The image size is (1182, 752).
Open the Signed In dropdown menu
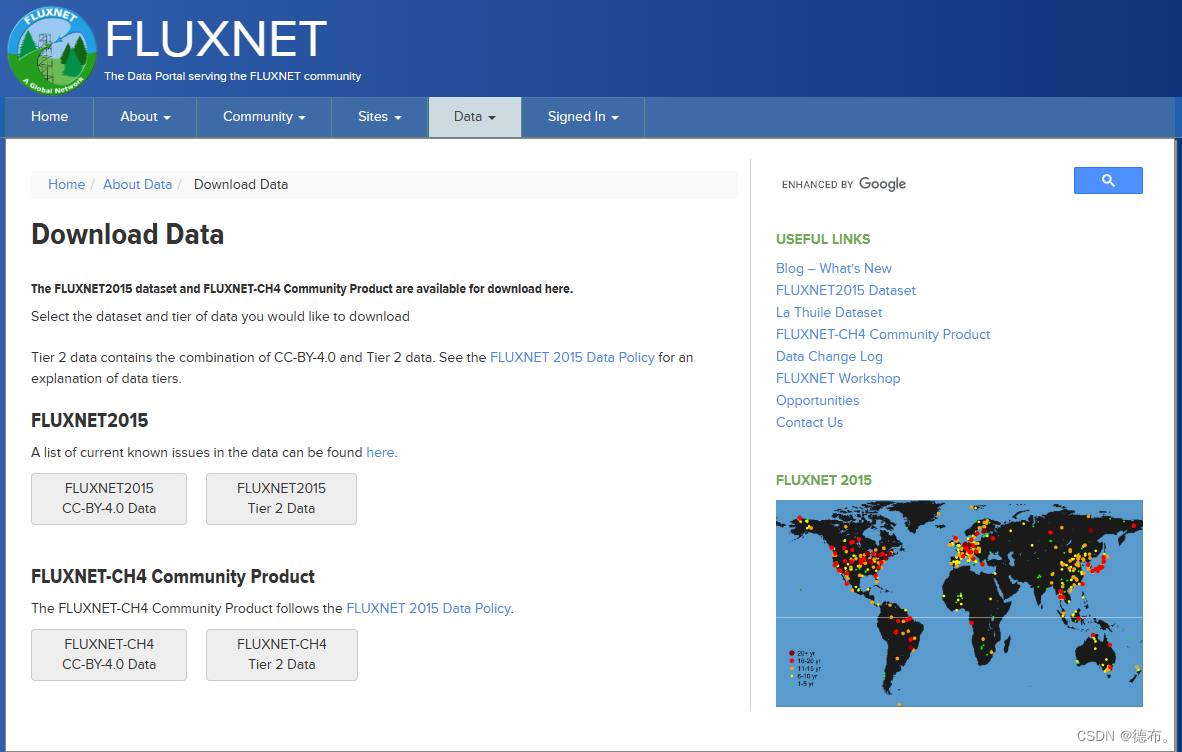(x=583, y=117)
